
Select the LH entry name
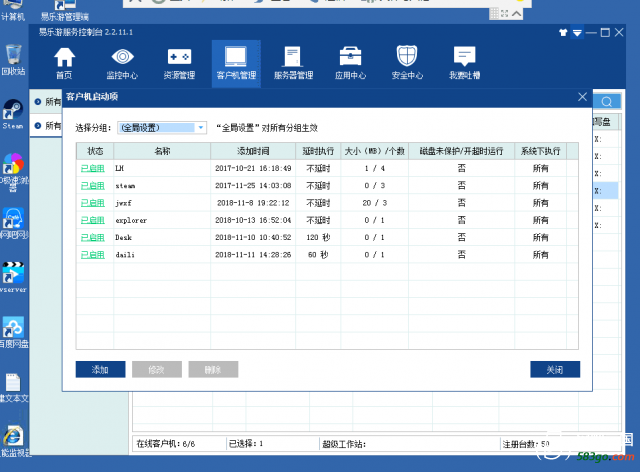(120, 168)
